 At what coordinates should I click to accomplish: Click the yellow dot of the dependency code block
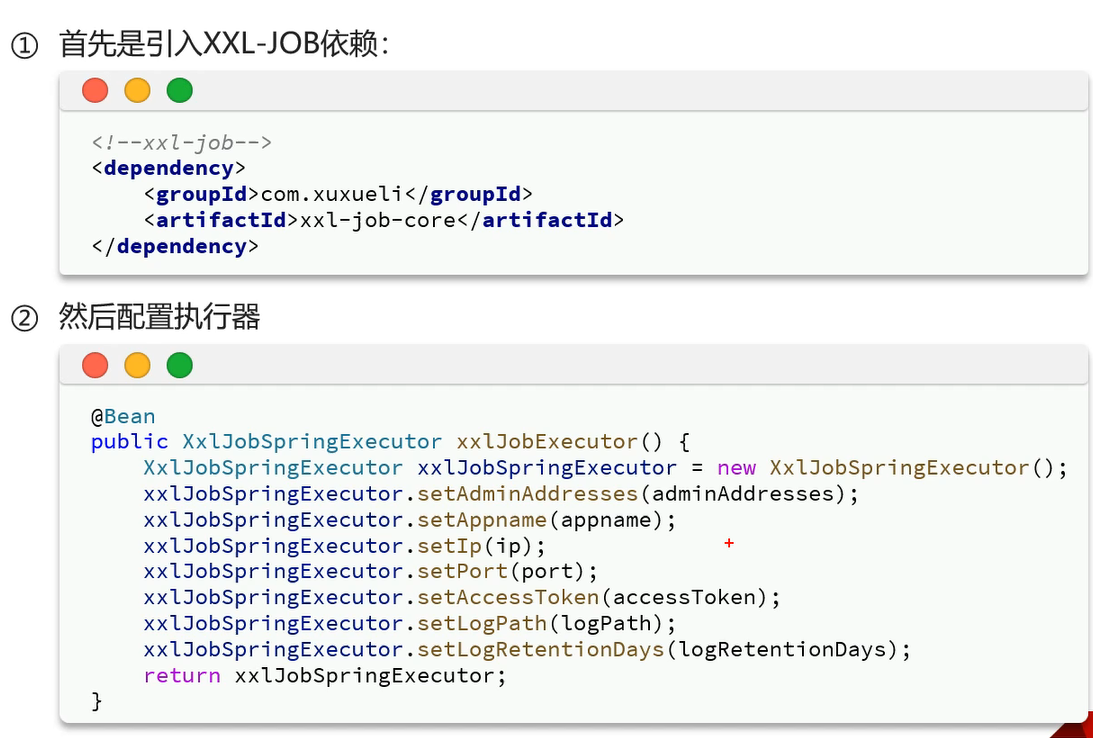(137, 91)
